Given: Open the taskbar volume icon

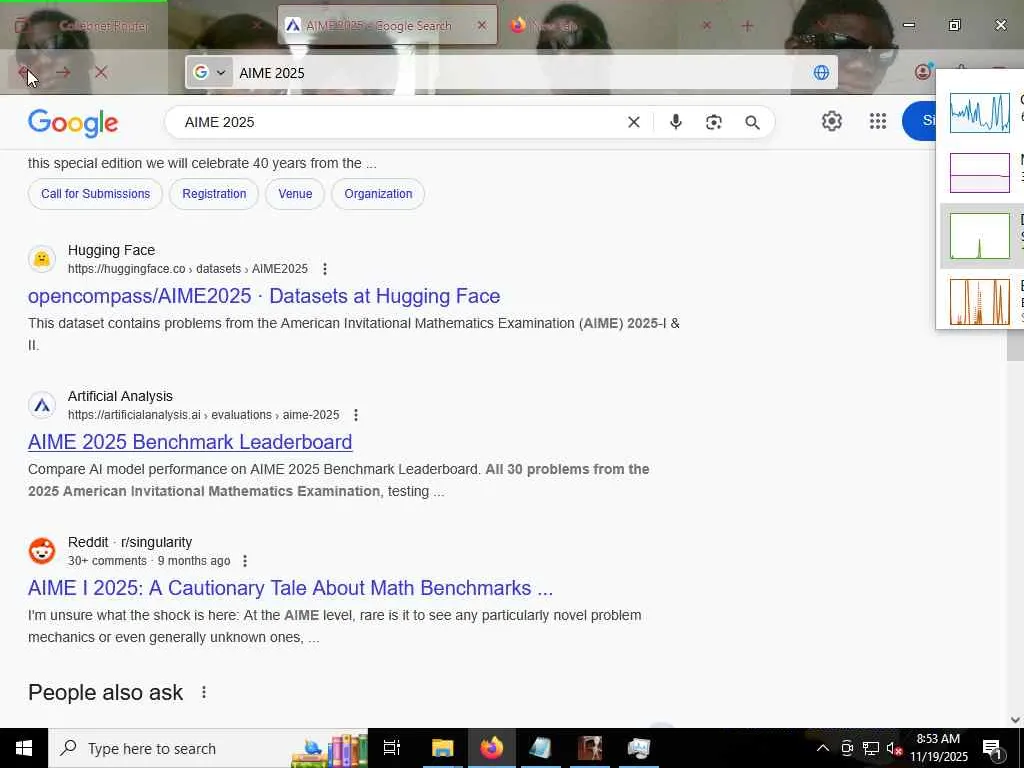Looking at the screenshot, I should [x=893, y=748].
